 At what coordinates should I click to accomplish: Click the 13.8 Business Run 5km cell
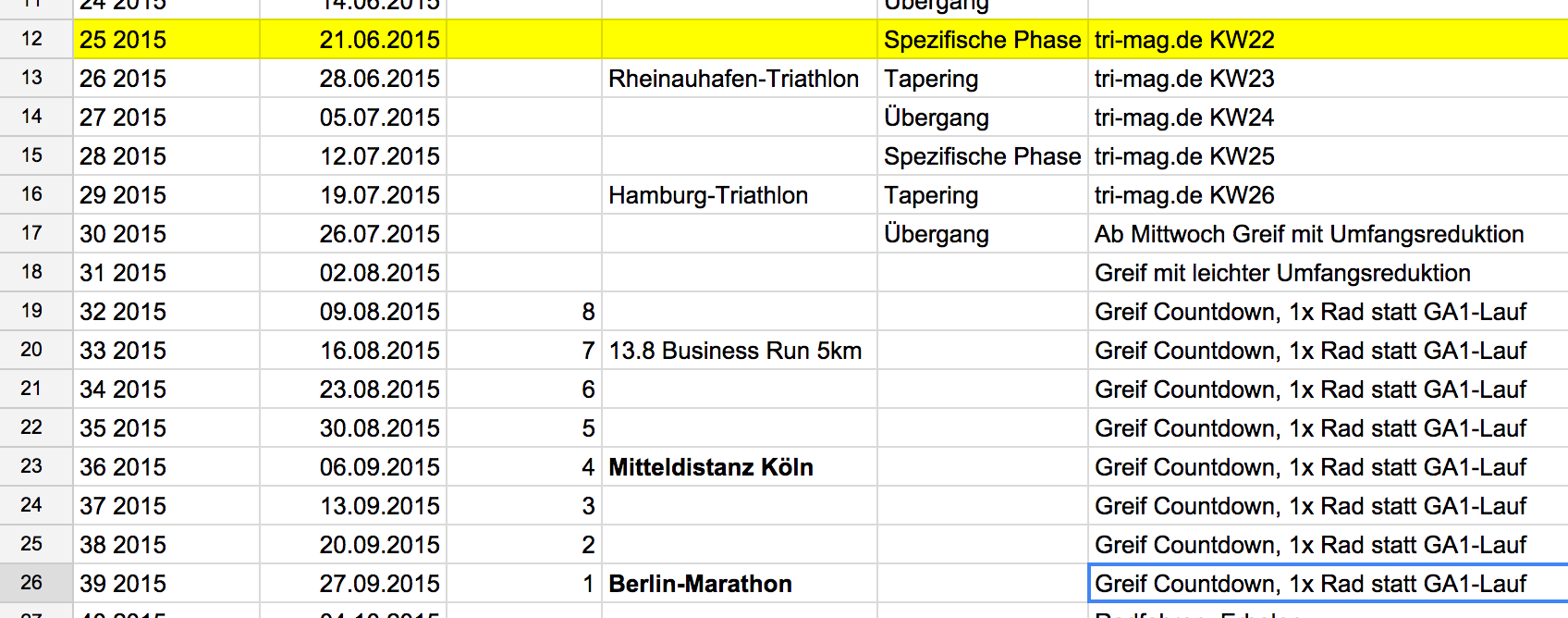[735, 351]
